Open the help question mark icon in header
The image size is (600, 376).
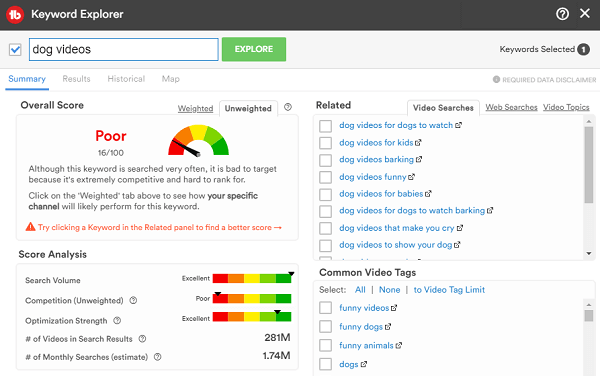pyautogui.click(x=562, y=14)
